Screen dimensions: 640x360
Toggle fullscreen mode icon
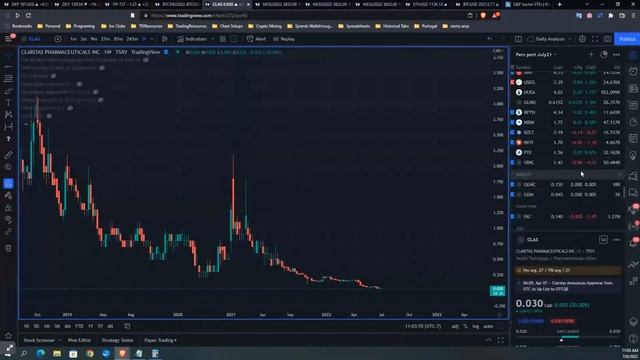click(x=595, y=39)
